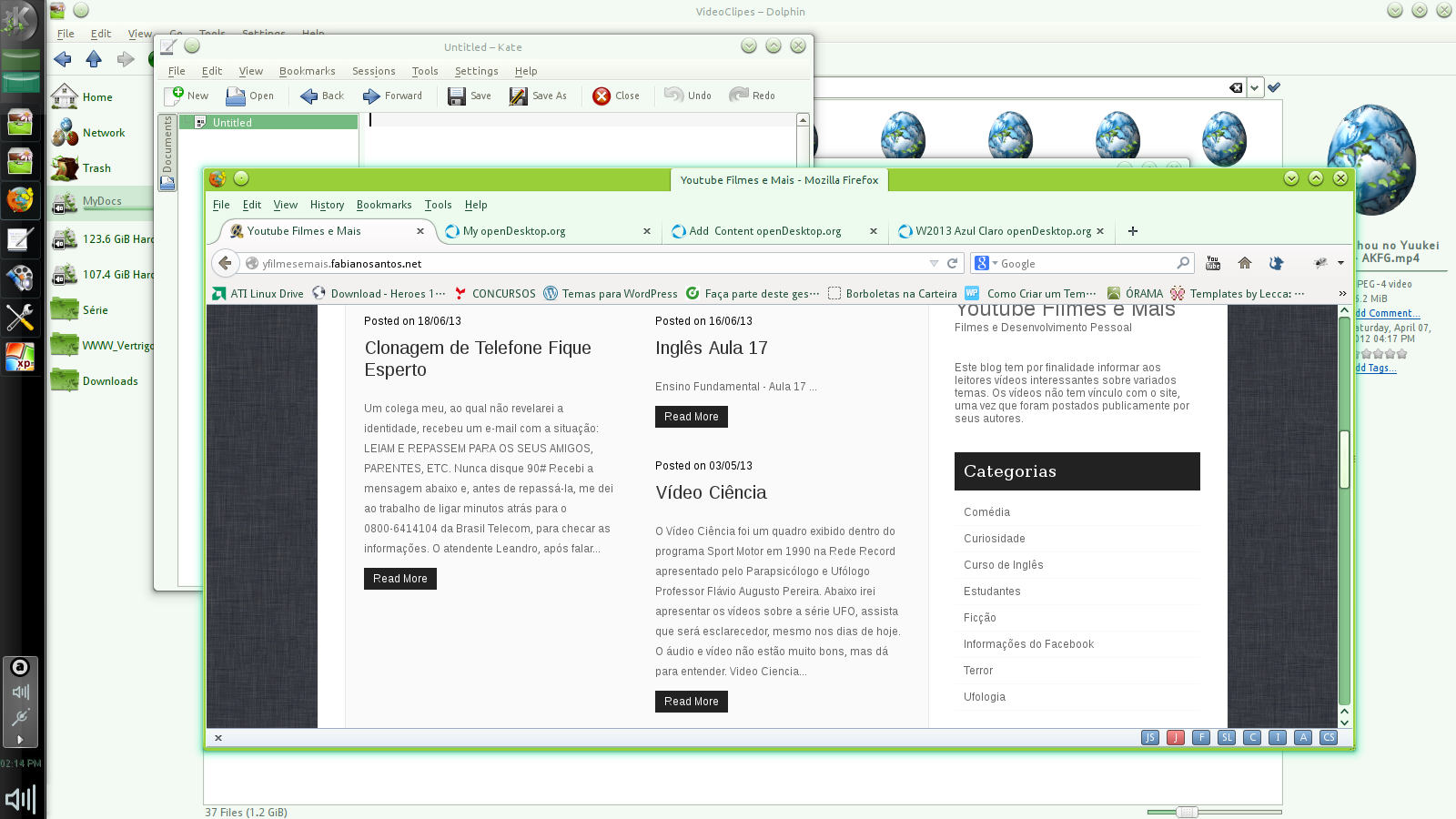Go back a page in Firefox
1456x819 pixels.
[225, 263]
